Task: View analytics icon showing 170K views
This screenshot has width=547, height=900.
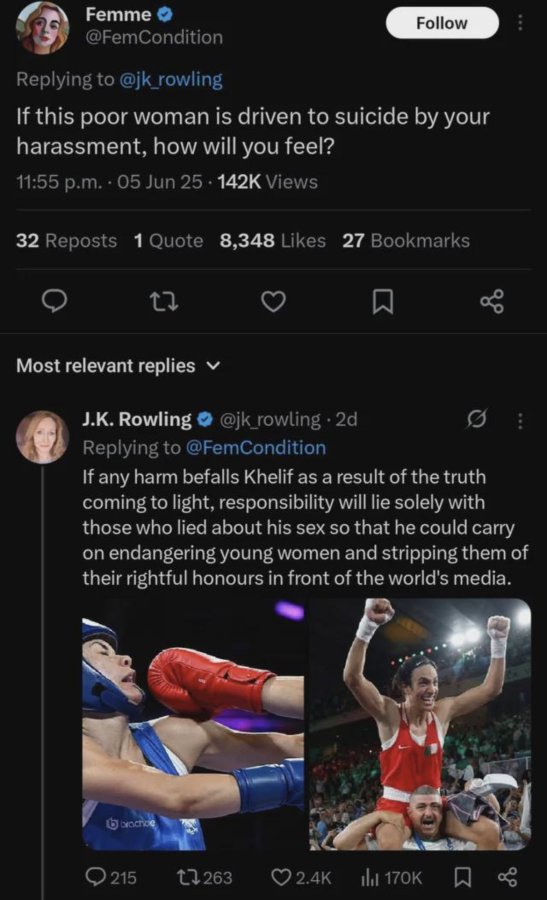Action: coord(391,877)
